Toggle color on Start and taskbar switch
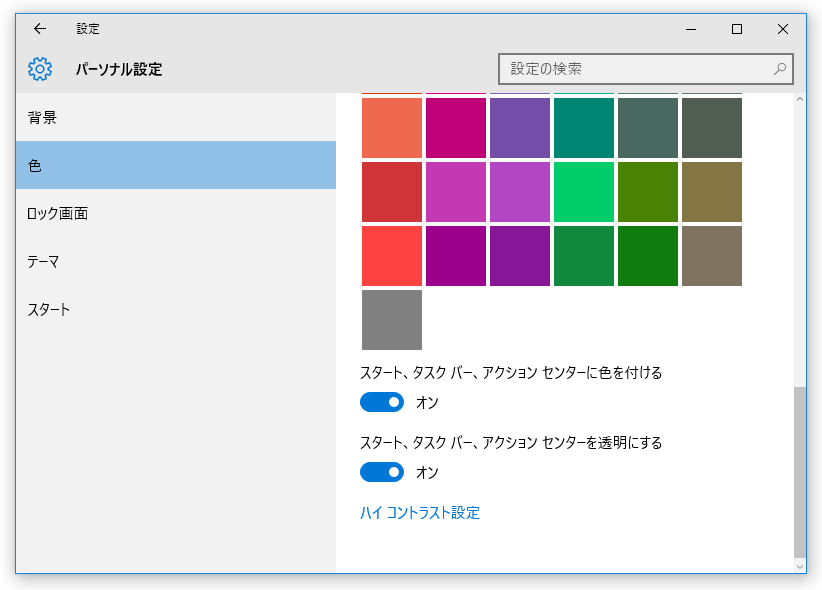The height and width of the screenshot is (590, 822). pos(382,402)
